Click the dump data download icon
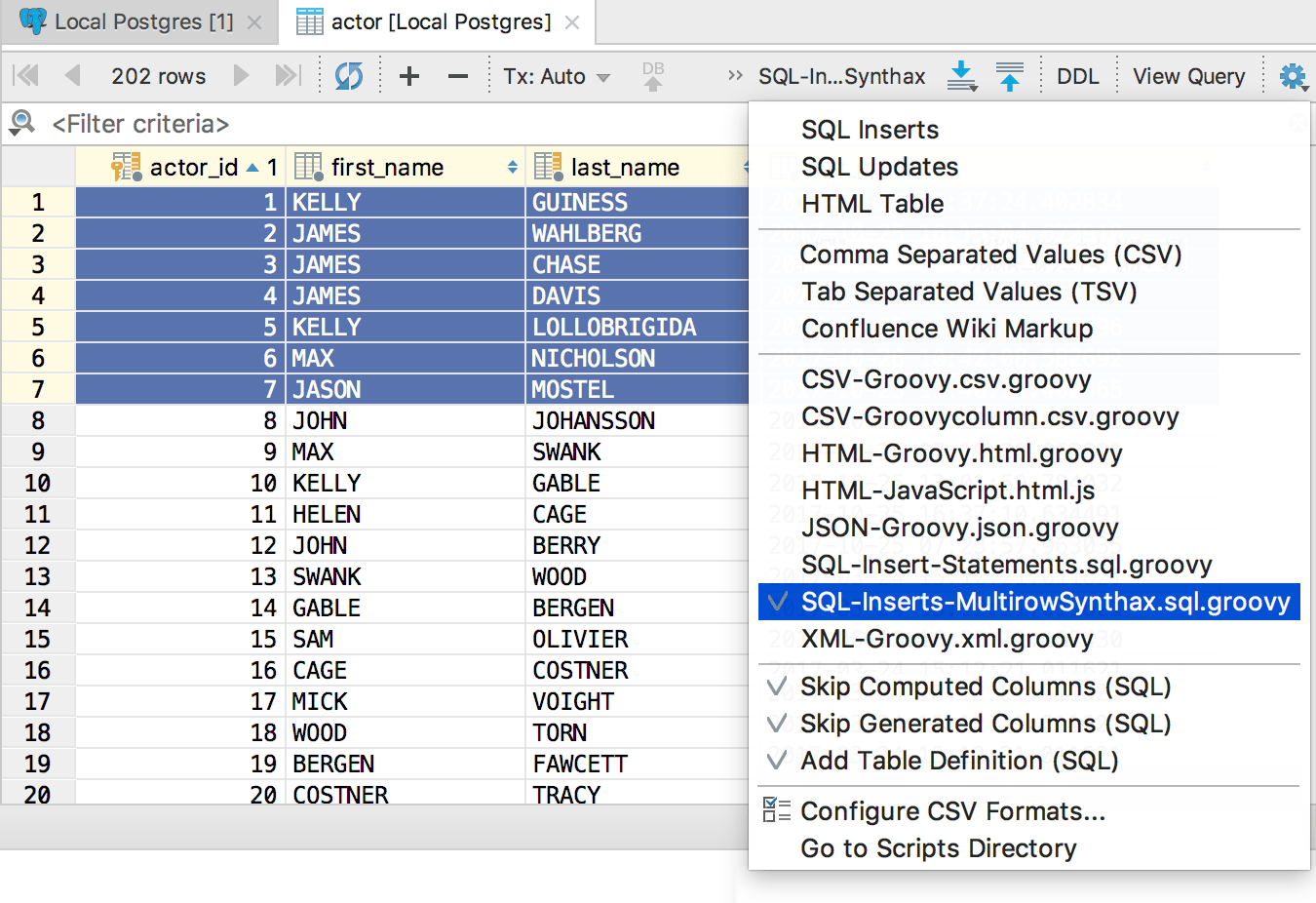Screen dimensions: 1316x903 point(962,75)
